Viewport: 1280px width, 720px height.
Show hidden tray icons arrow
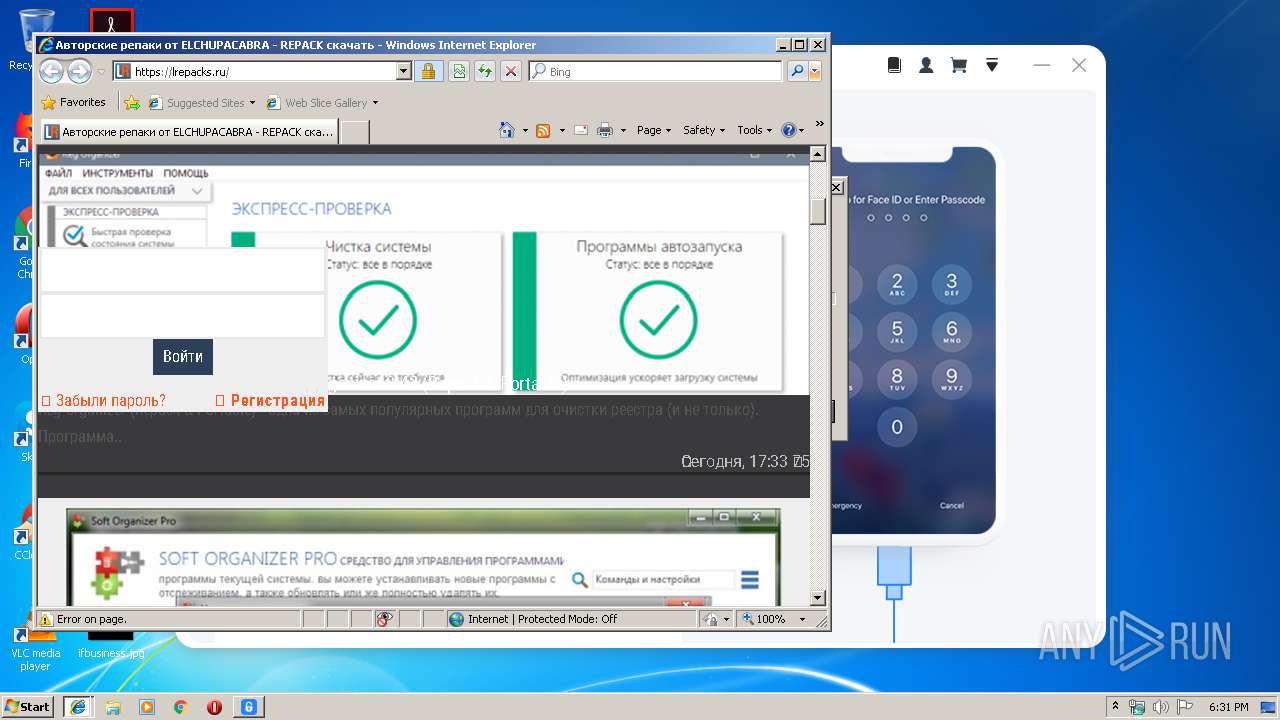pyautogui.click(x=1116, y=707)
